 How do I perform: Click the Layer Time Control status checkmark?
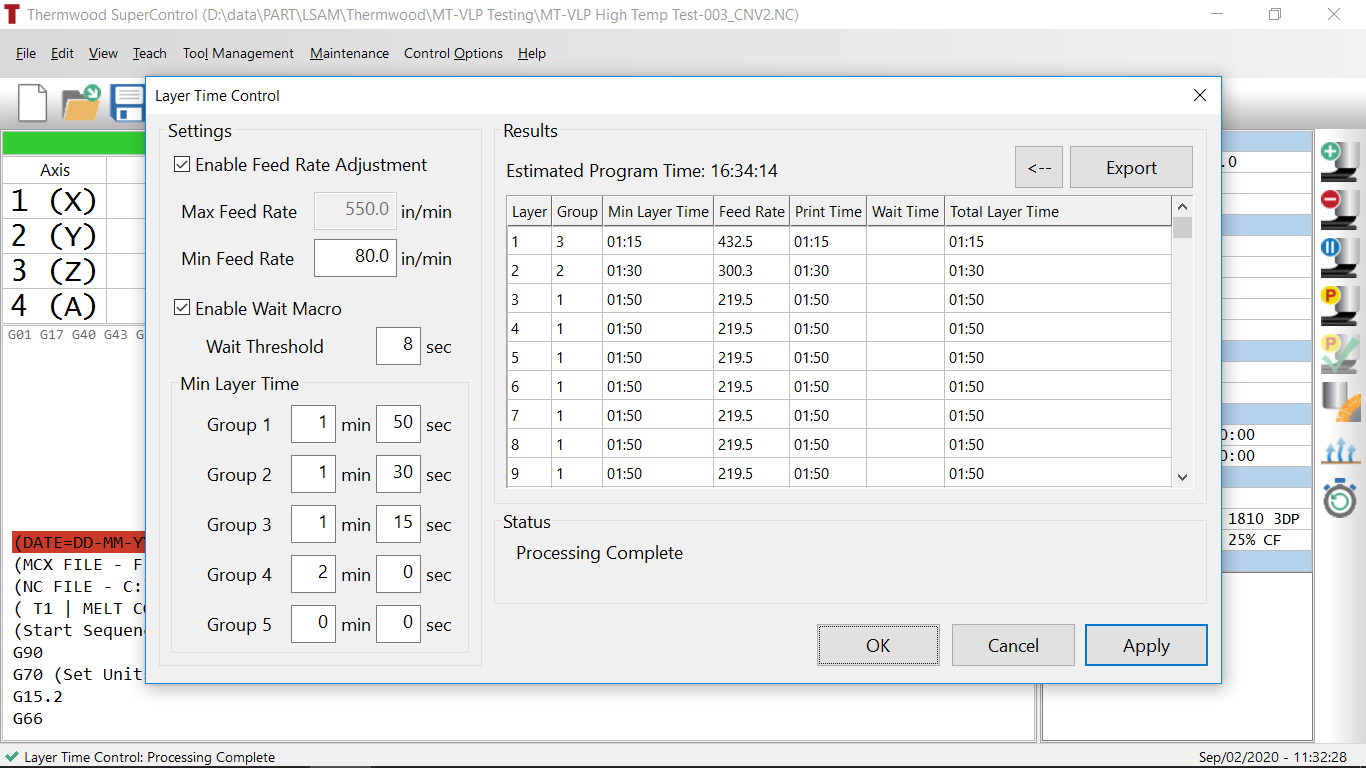tap(13, 757)
